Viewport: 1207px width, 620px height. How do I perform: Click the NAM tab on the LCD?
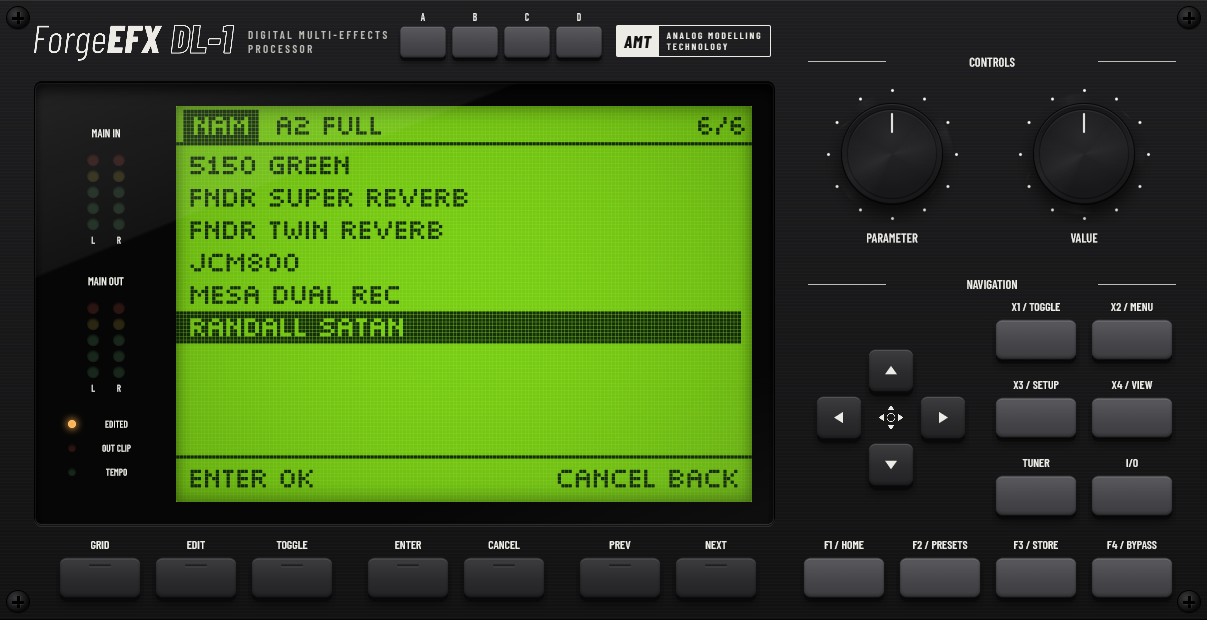click(221, 126)
